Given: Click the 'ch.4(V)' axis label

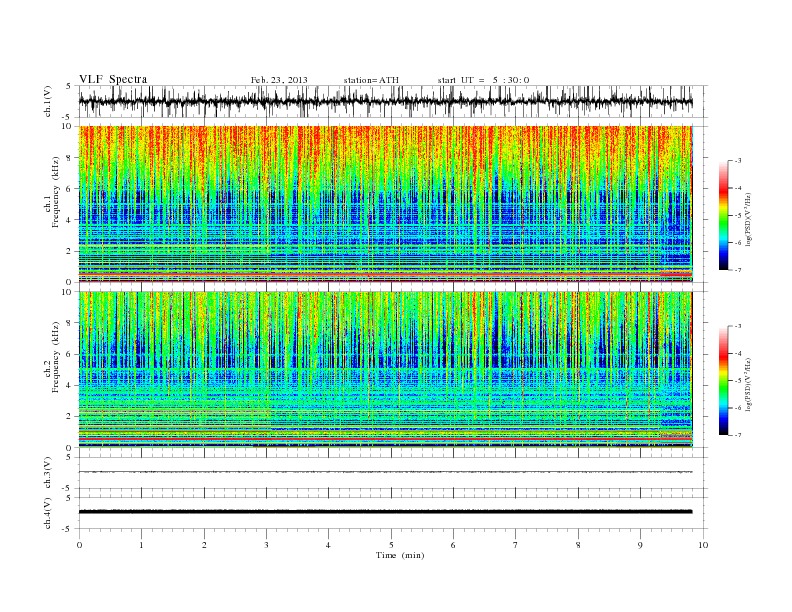Looking at the screenshot, I should [x=48, y=513].
